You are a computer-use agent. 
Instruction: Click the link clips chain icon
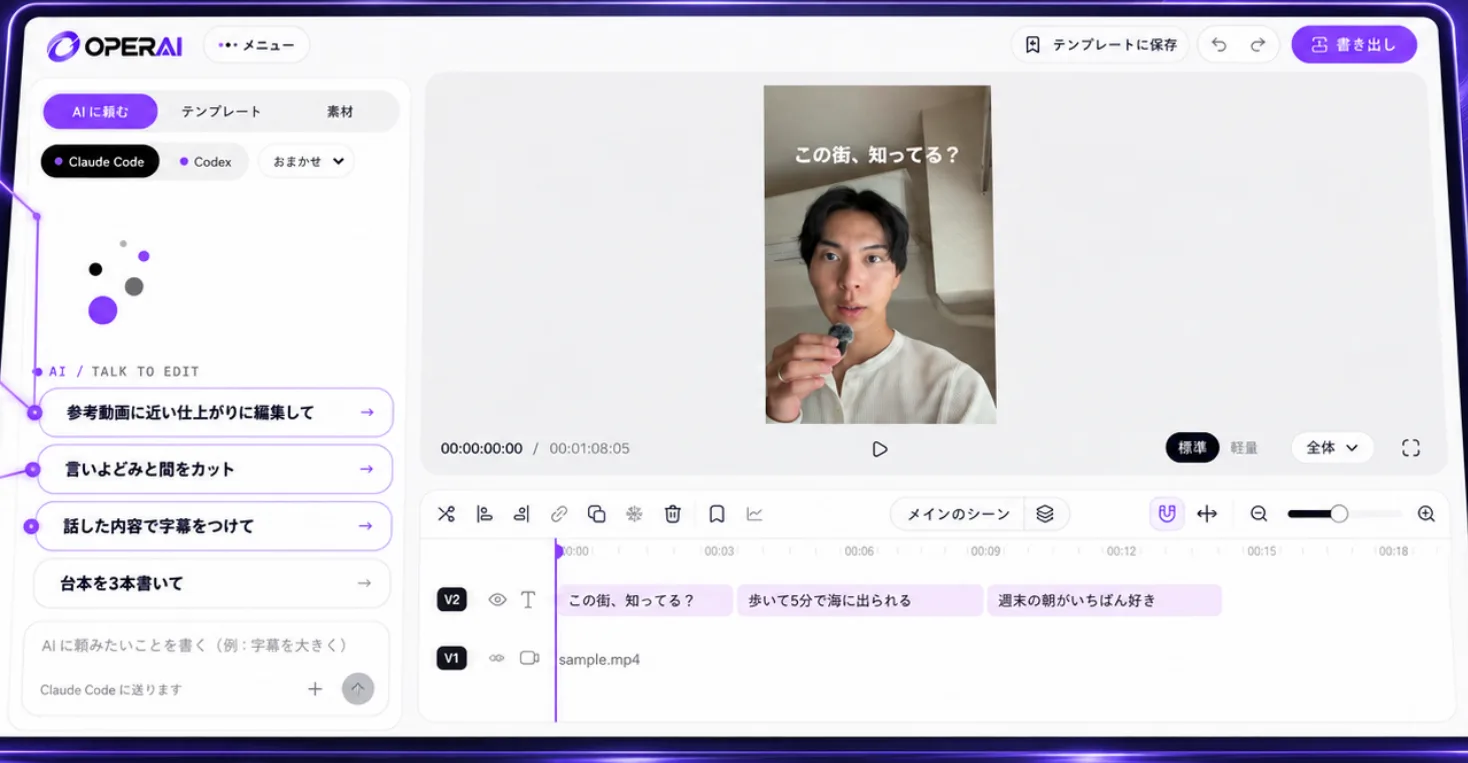click(x=559, y=514)
